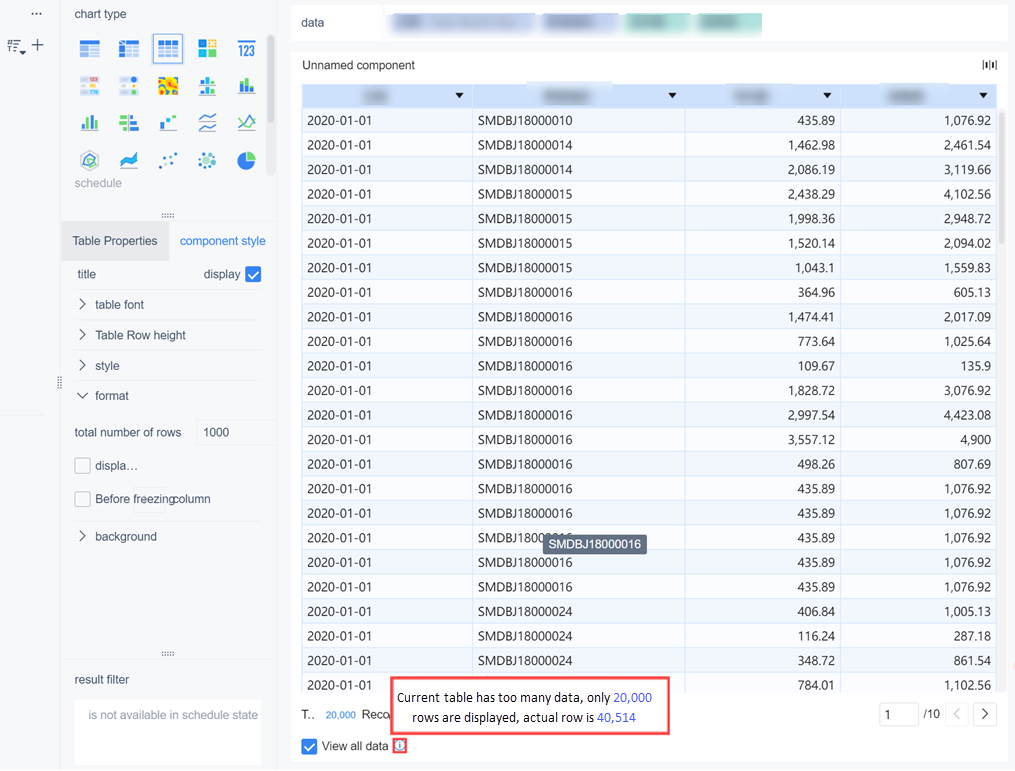Choose the 123 KPI indicator chart
The height and width of the screenshot is (771, 1015).
[x=246, y=49]
